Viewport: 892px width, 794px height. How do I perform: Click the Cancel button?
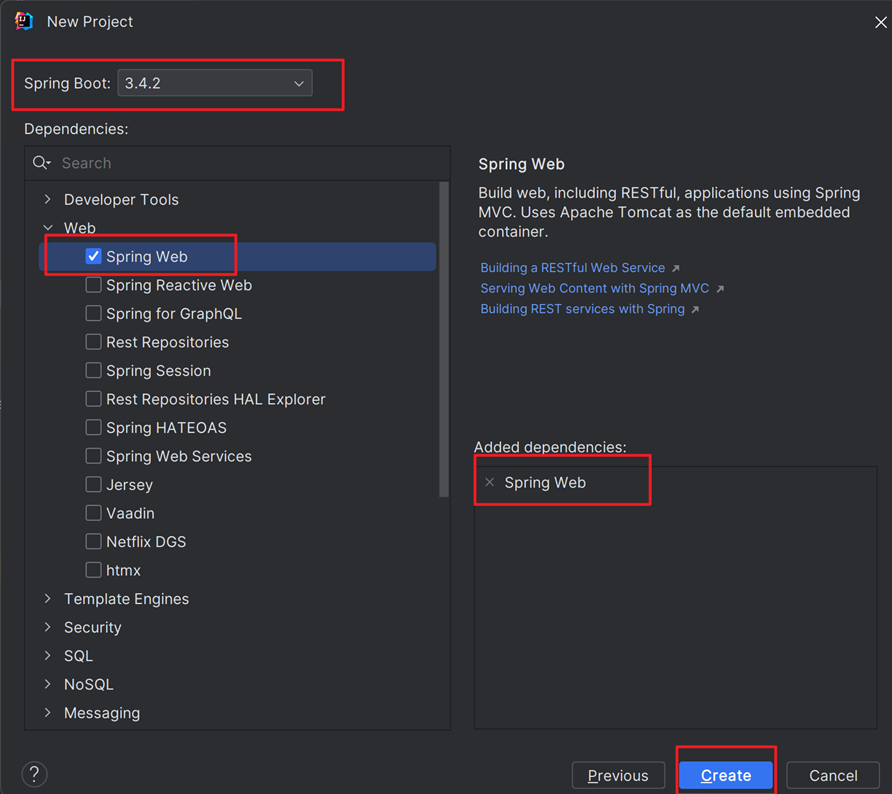833,775
